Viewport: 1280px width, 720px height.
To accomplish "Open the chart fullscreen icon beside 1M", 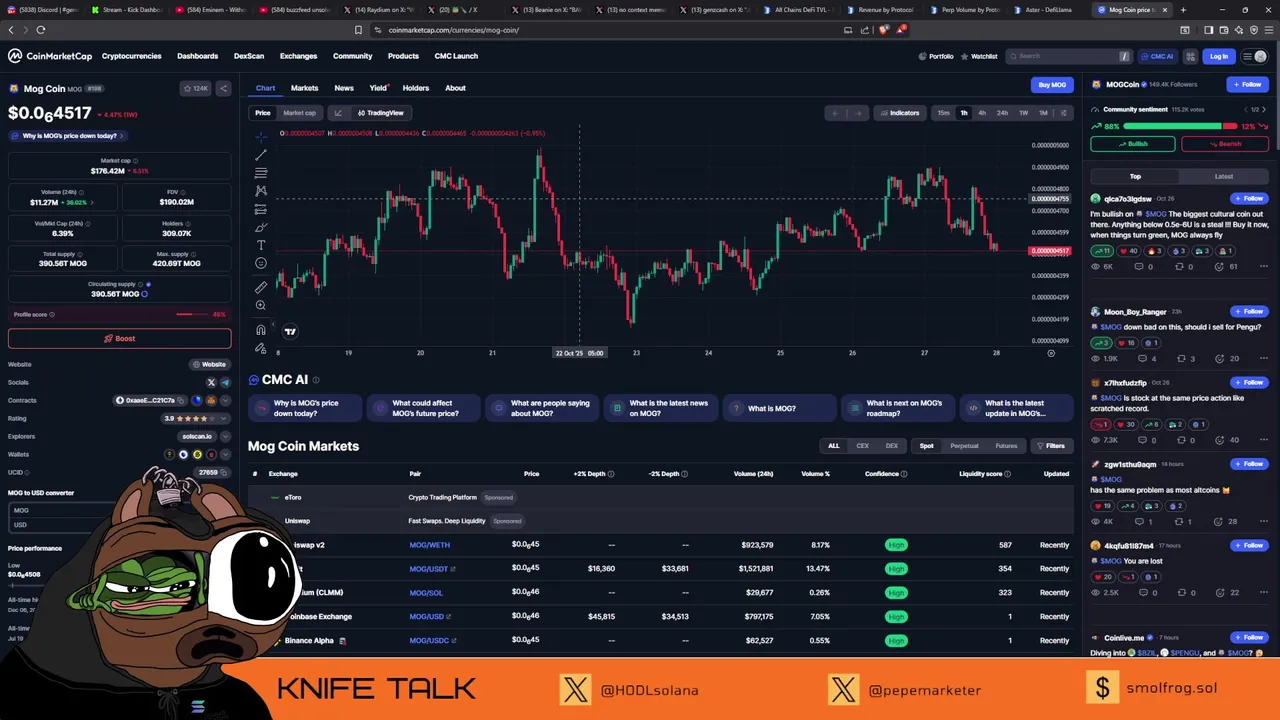I will (x=1063, y=113).
